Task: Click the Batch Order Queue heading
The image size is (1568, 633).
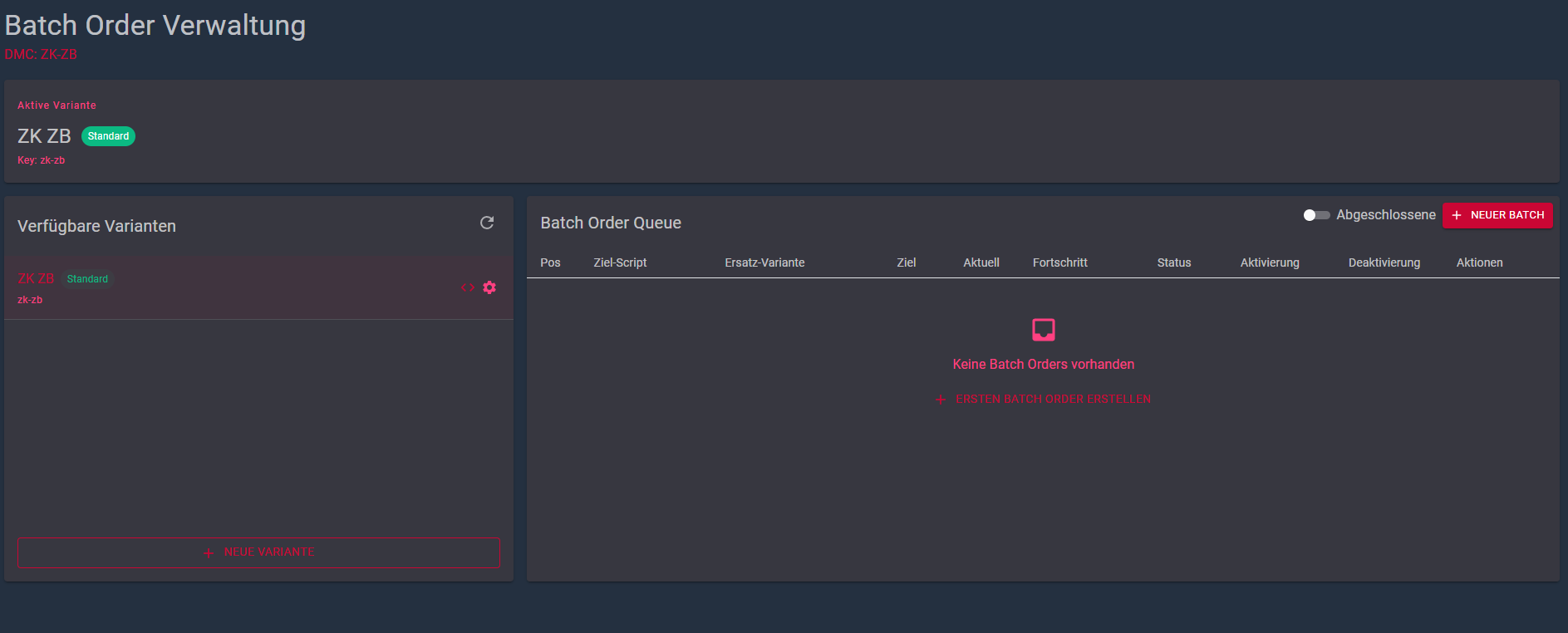Action: [x=611, y=223]
